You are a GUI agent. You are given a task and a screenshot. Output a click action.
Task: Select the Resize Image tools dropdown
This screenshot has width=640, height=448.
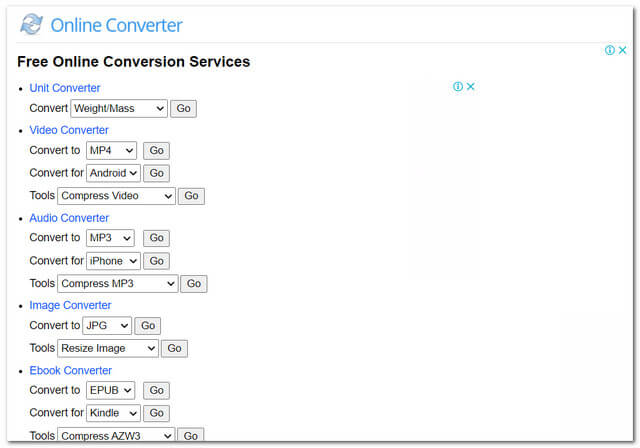point(108,348)
